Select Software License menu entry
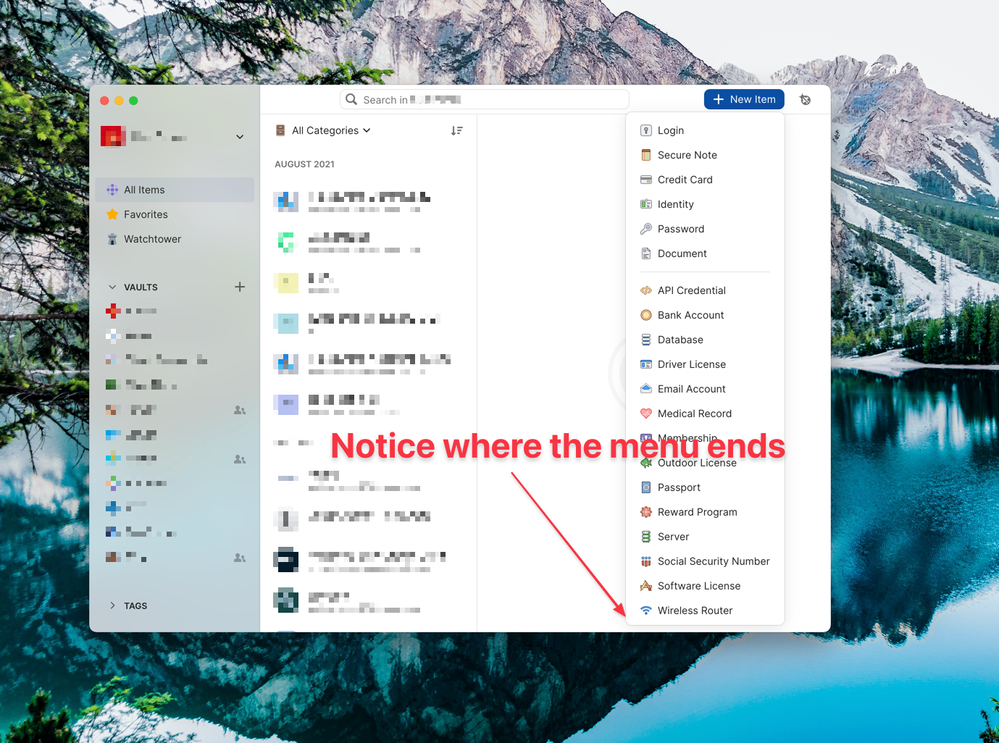The image size is (999, 743). [698, 586]
